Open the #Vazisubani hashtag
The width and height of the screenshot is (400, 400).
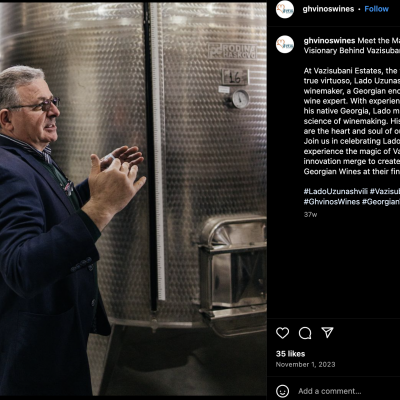[385, 191]
